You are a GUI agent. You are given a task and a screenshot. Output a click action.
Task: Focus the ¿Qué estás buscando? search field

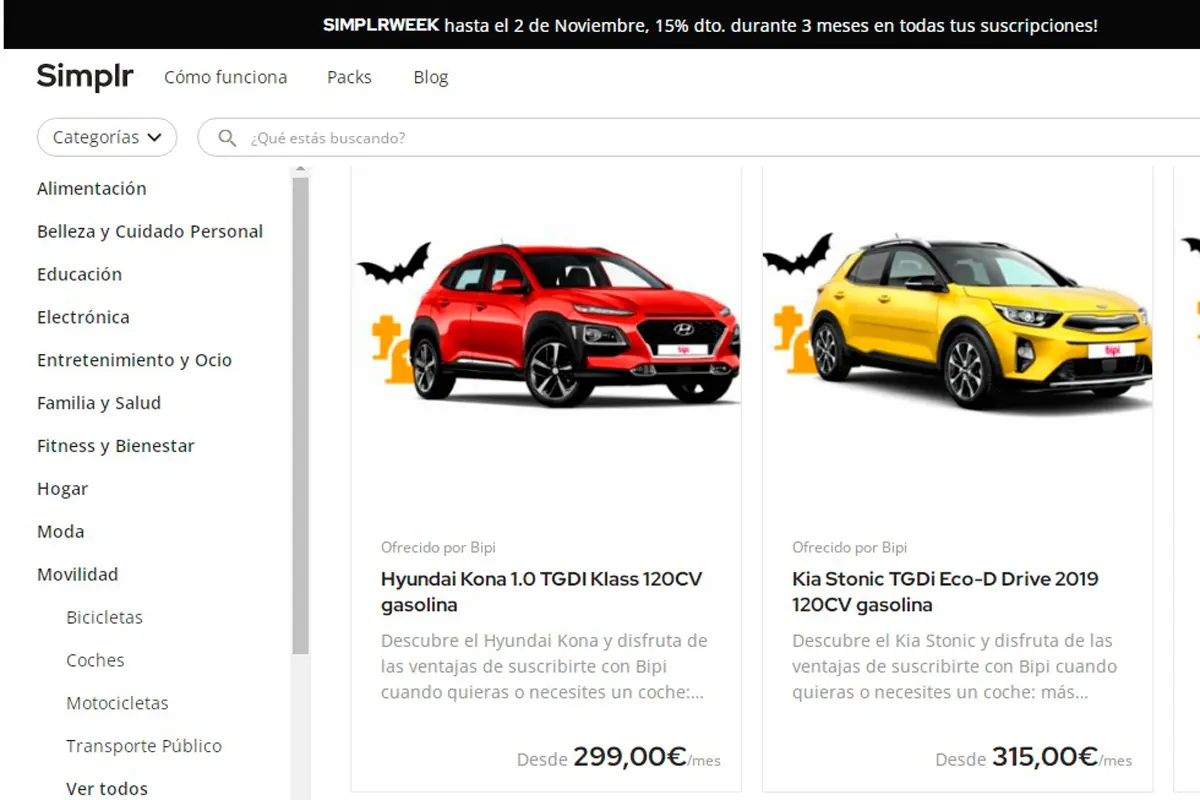pos(700,137)
